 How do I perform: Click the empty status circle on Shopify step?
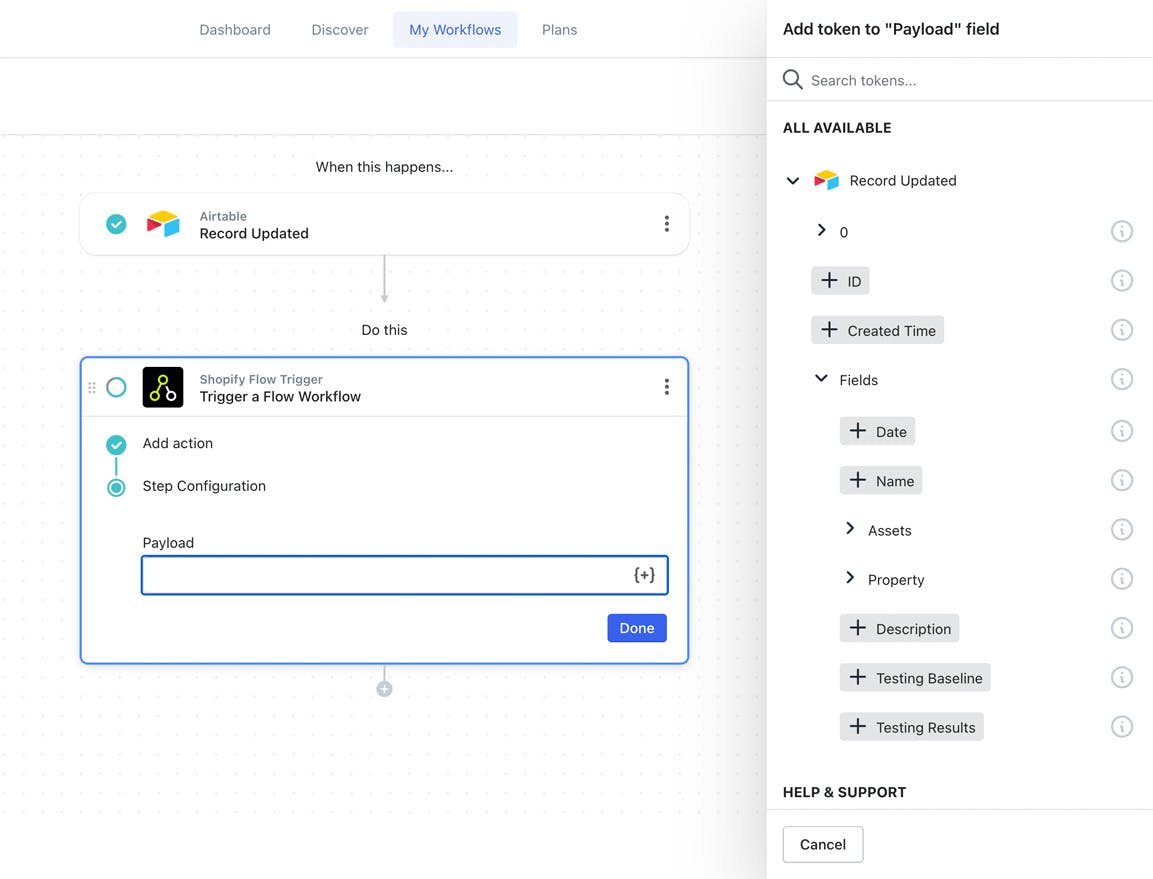tap(116, 387)
